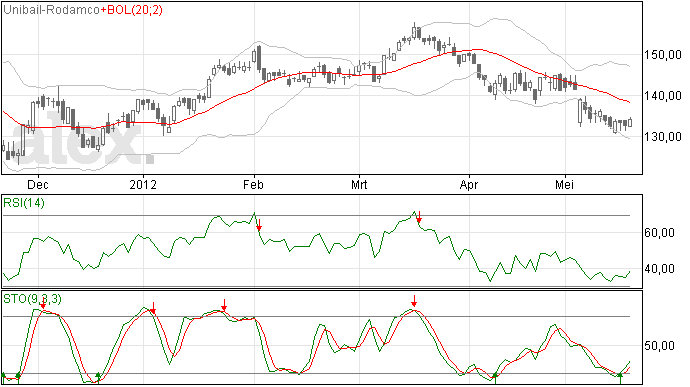Click the 150,00 price axis value
Screen dimensions: 690x387
click(x=662, y=55)
